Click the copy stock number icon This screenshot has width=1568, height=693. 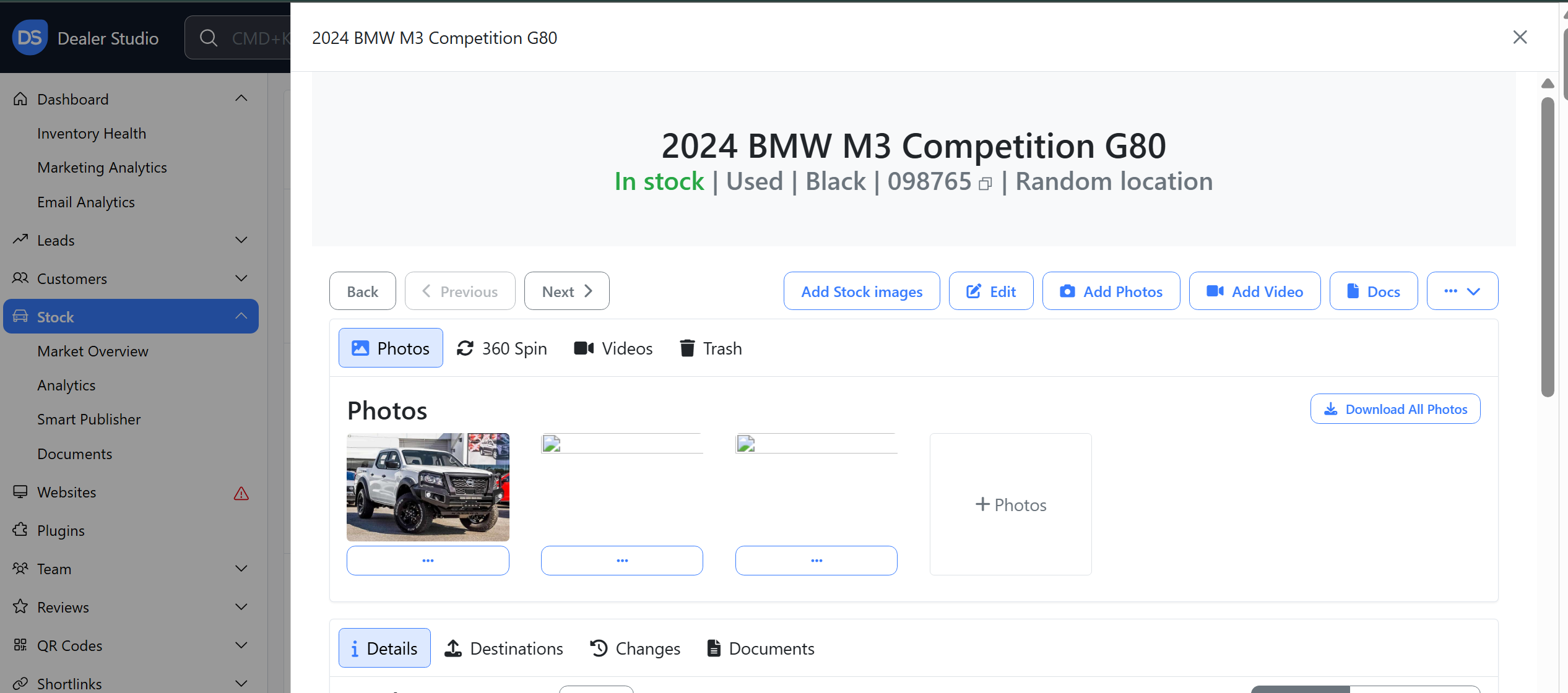[x=985, y=184]
